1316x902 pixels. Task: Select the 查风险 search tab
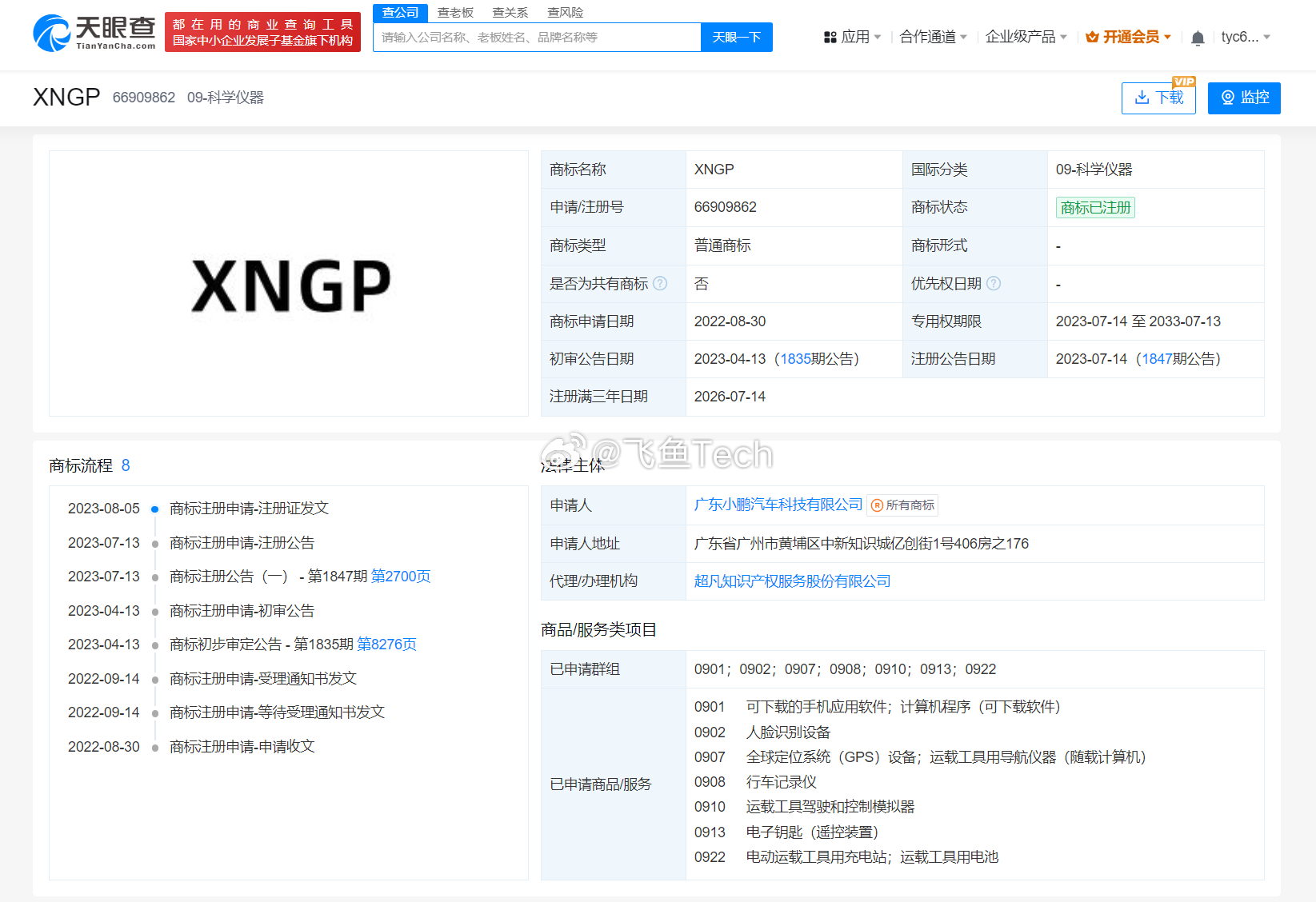tap(565, 13)
